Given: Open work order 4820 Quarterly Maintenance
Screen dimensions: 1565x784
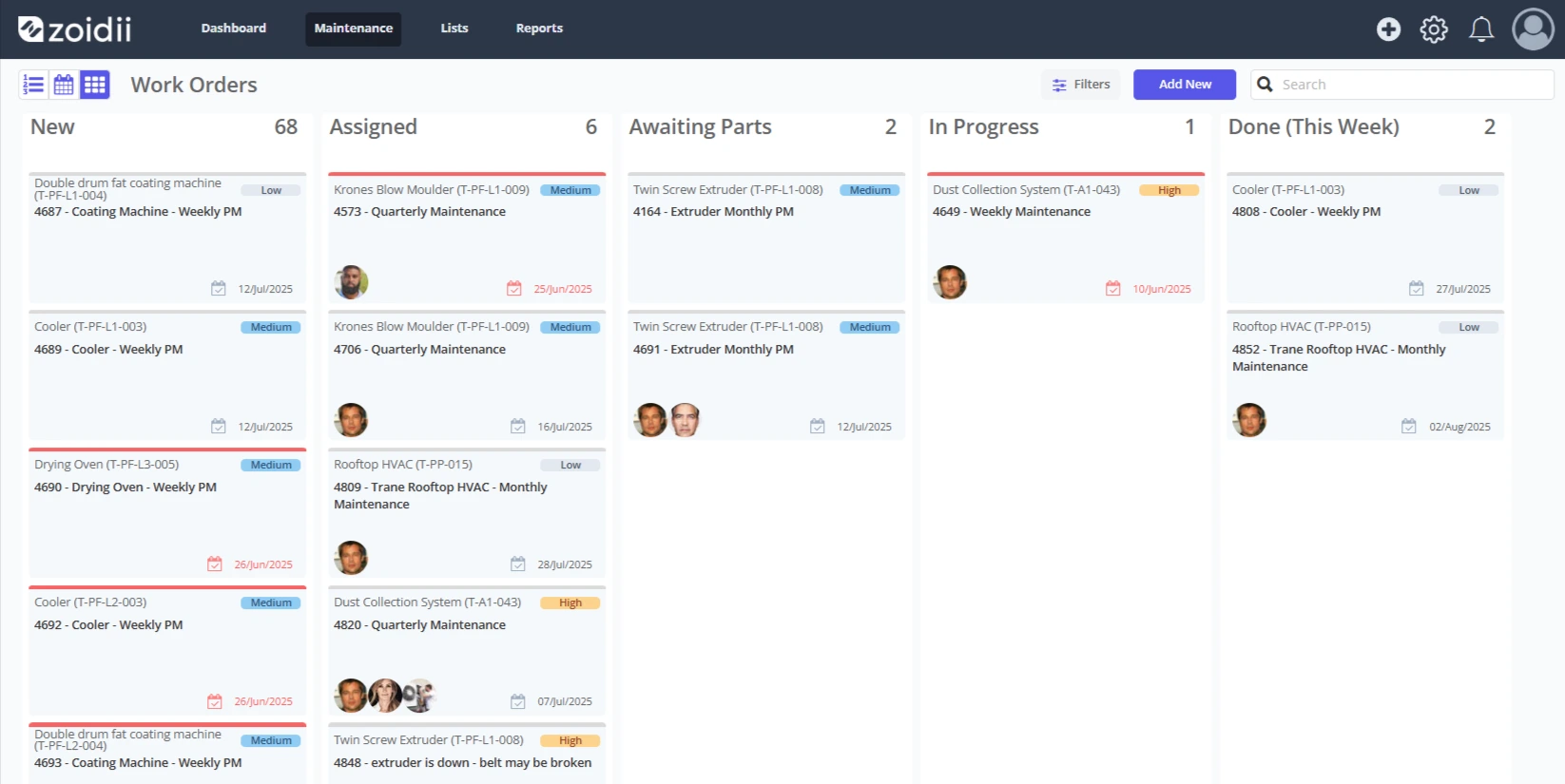Looking at the screenshot, I should click(x=467, y=650).
